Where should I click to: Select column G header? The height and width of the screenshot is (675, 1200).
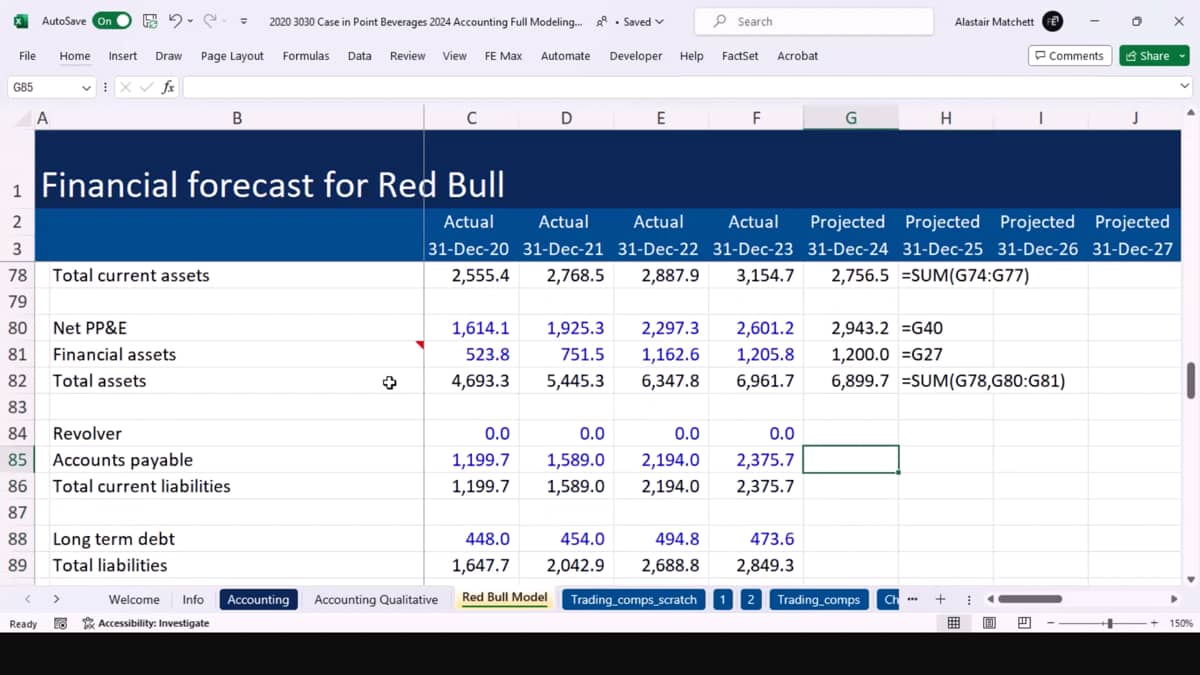coord(851,118)
